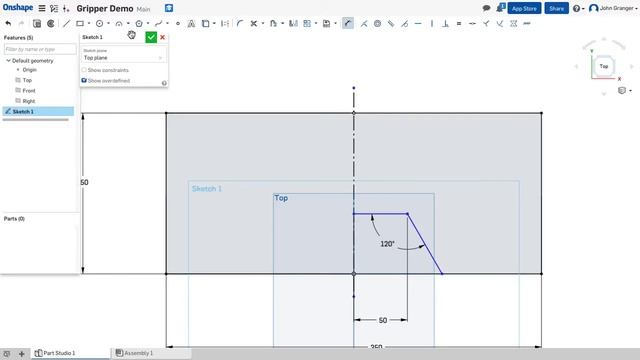The width and height of the screenshot is (640, 360).
Task: Apply the Parallel constraint
Action: point(391,24)
